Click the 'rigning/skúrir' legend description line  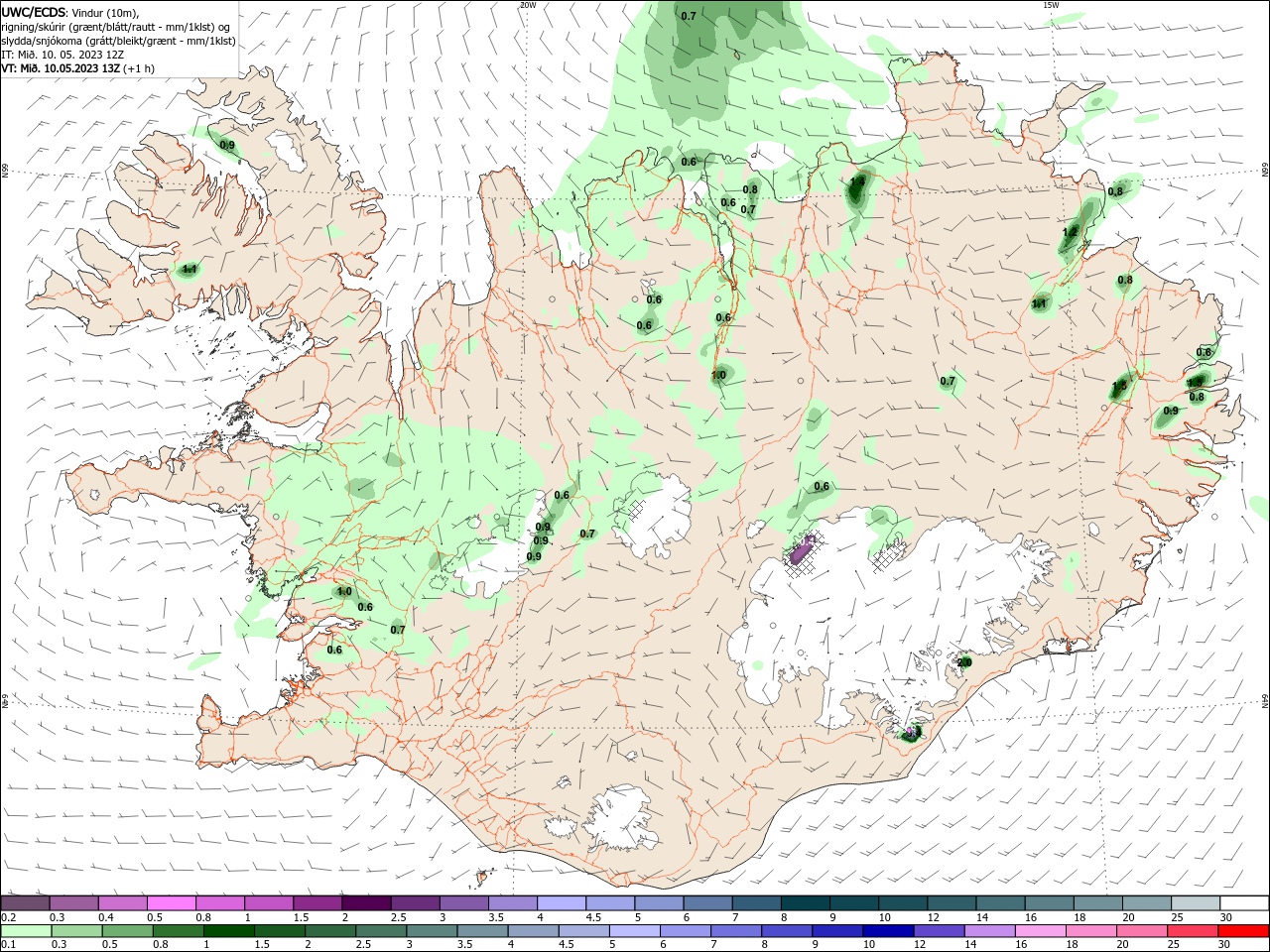pos(115,27)
